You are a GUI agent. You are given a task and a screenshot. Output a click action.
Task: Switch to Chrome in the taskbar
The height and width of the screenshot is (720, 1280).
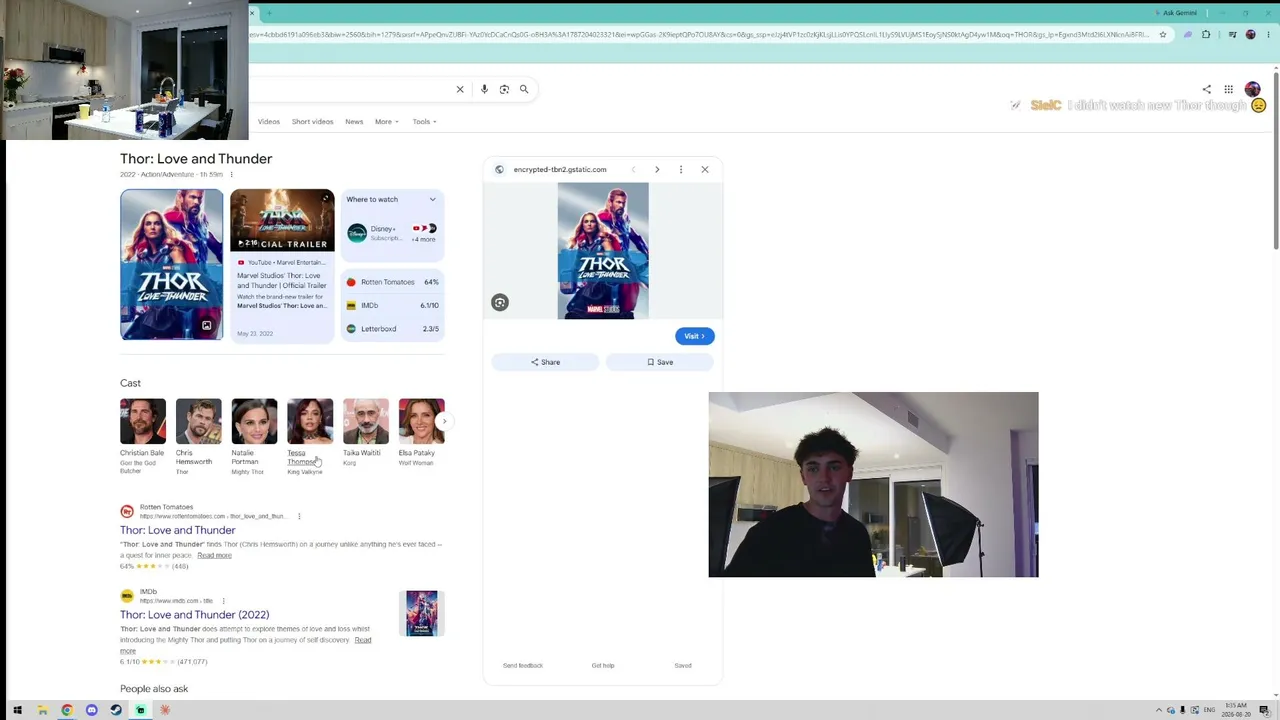pyautogui.click(x=67, y=711)
